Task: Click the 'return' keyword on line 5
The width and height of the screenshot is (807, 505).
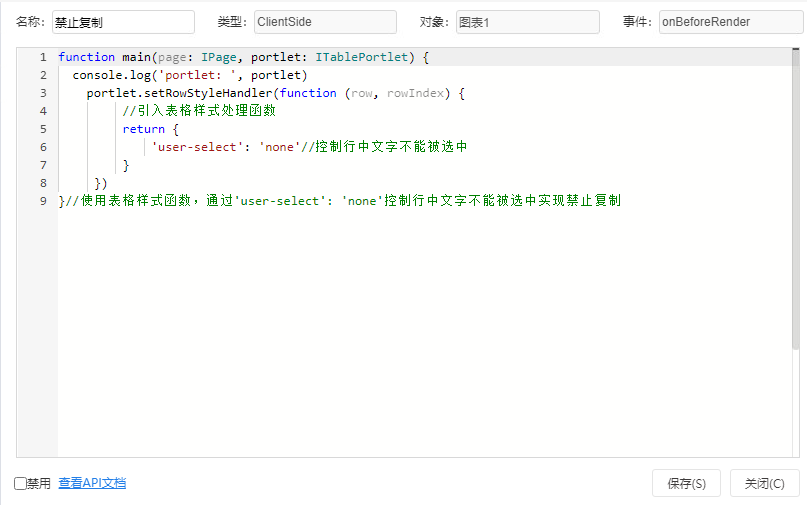Action: (x=144, y=129)
